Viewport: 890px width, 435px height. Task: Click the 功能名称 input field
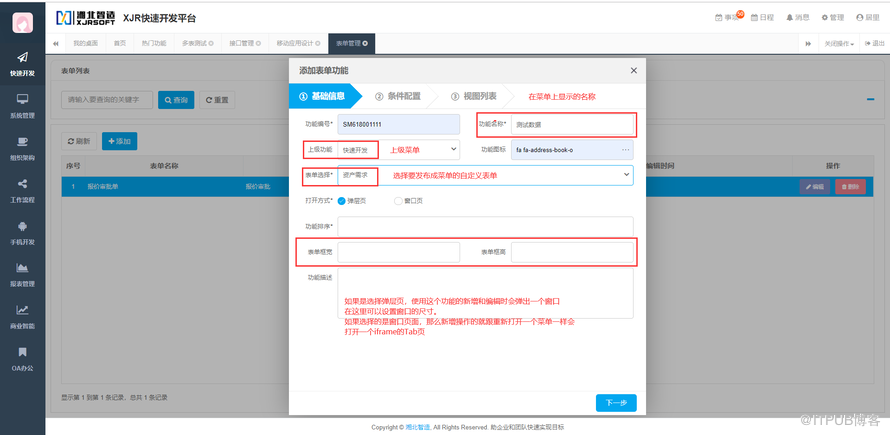[572, 125]
